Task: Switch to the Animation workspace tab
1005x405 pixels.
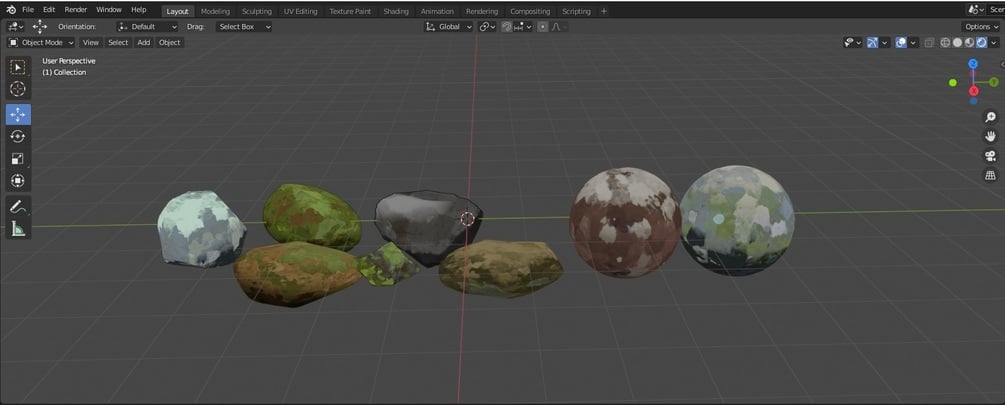Action: pos(437,11)
